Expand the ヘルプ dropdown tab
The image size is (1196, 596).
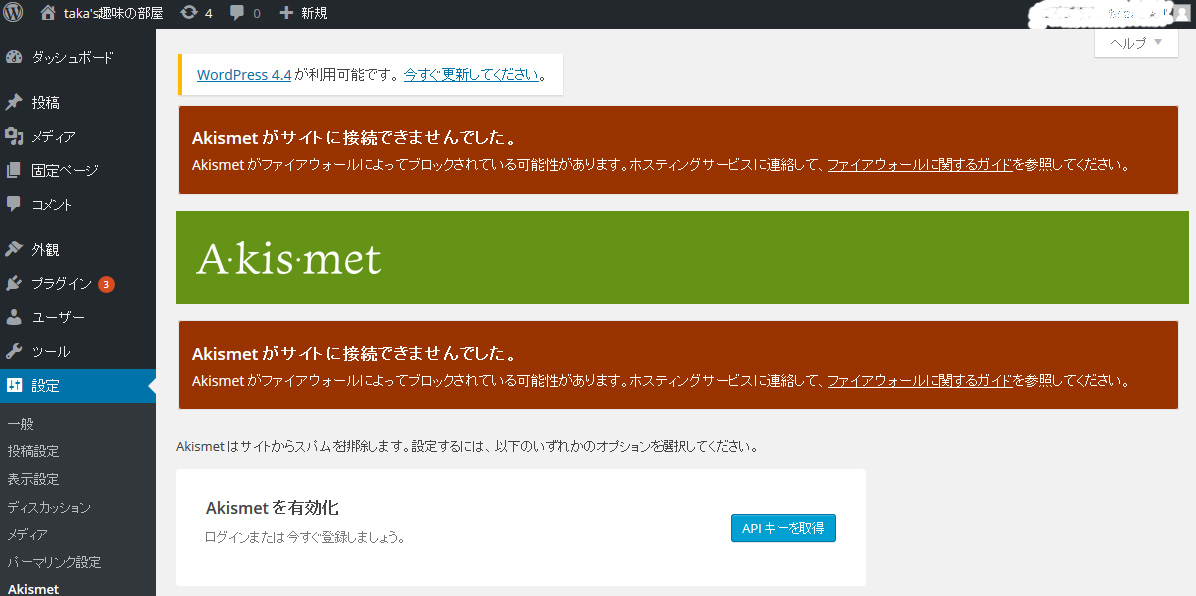(1137, 43)
